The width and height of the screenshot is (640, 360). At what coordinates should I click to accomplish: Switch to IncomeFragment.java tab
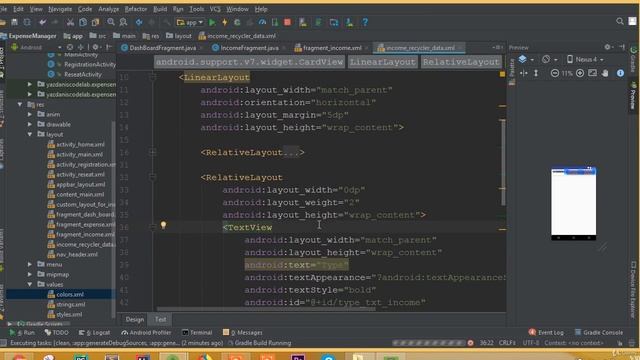coord(249,48)
